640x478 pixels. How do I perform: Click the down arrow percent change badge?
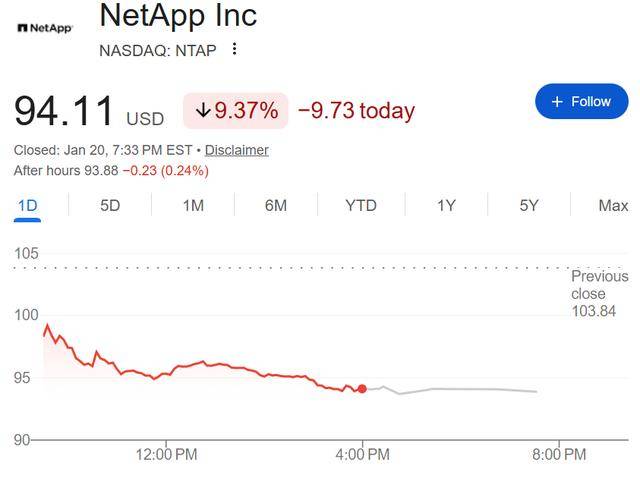coord(236,110)
